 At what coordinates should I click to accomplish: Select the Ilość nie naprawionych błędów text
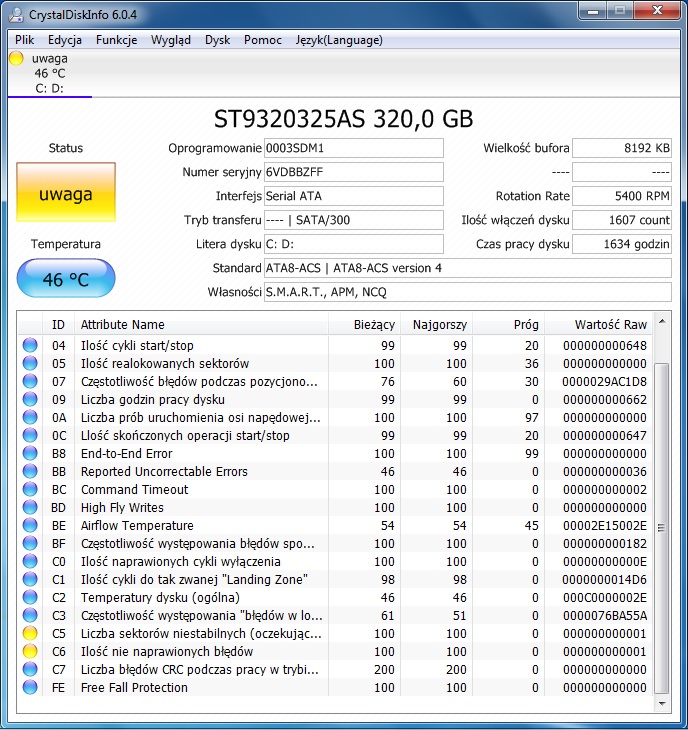(167, 651)
